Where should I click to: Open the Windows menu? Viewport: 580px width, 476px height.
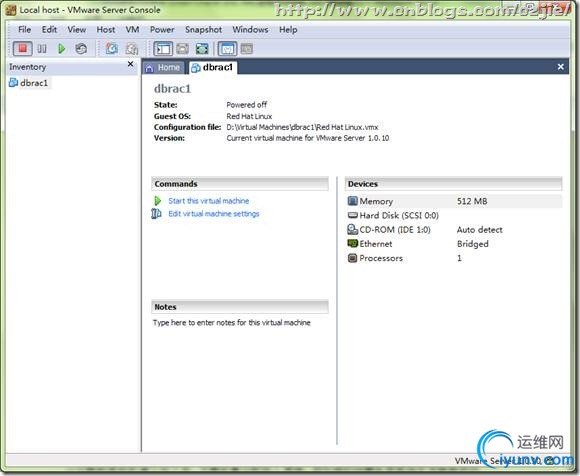[250, 30]
